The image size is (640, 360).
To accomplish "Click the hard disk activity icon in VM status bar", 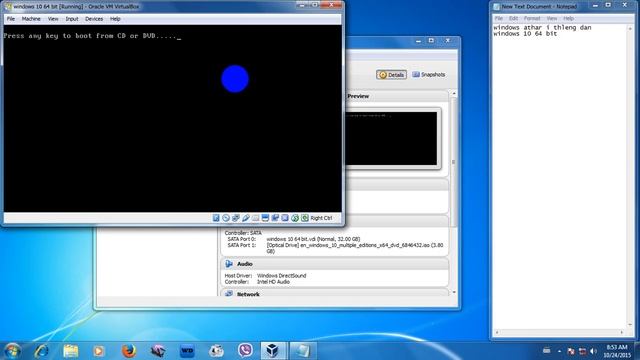I will pos(216,218).
